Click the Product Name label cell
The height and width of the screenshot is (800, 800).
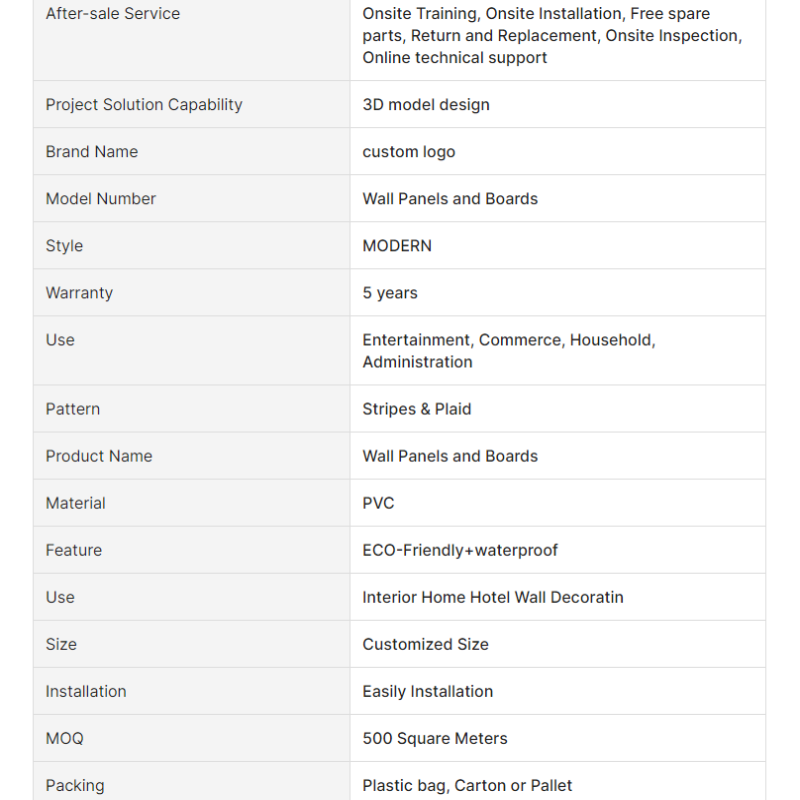click(x=99, y=456)
